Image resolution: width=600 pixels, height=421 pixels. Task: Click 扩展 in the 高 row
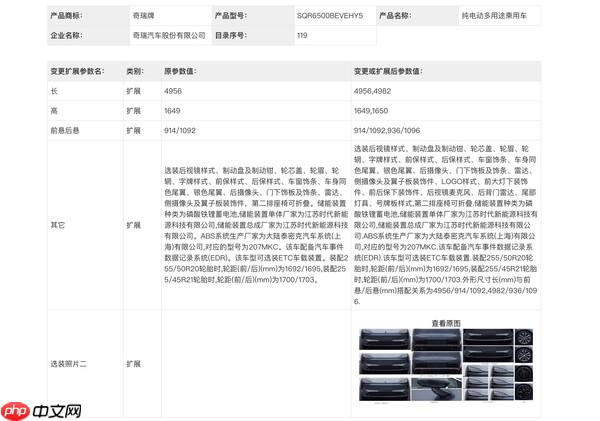pyautogui.click(x=134, y=111)
